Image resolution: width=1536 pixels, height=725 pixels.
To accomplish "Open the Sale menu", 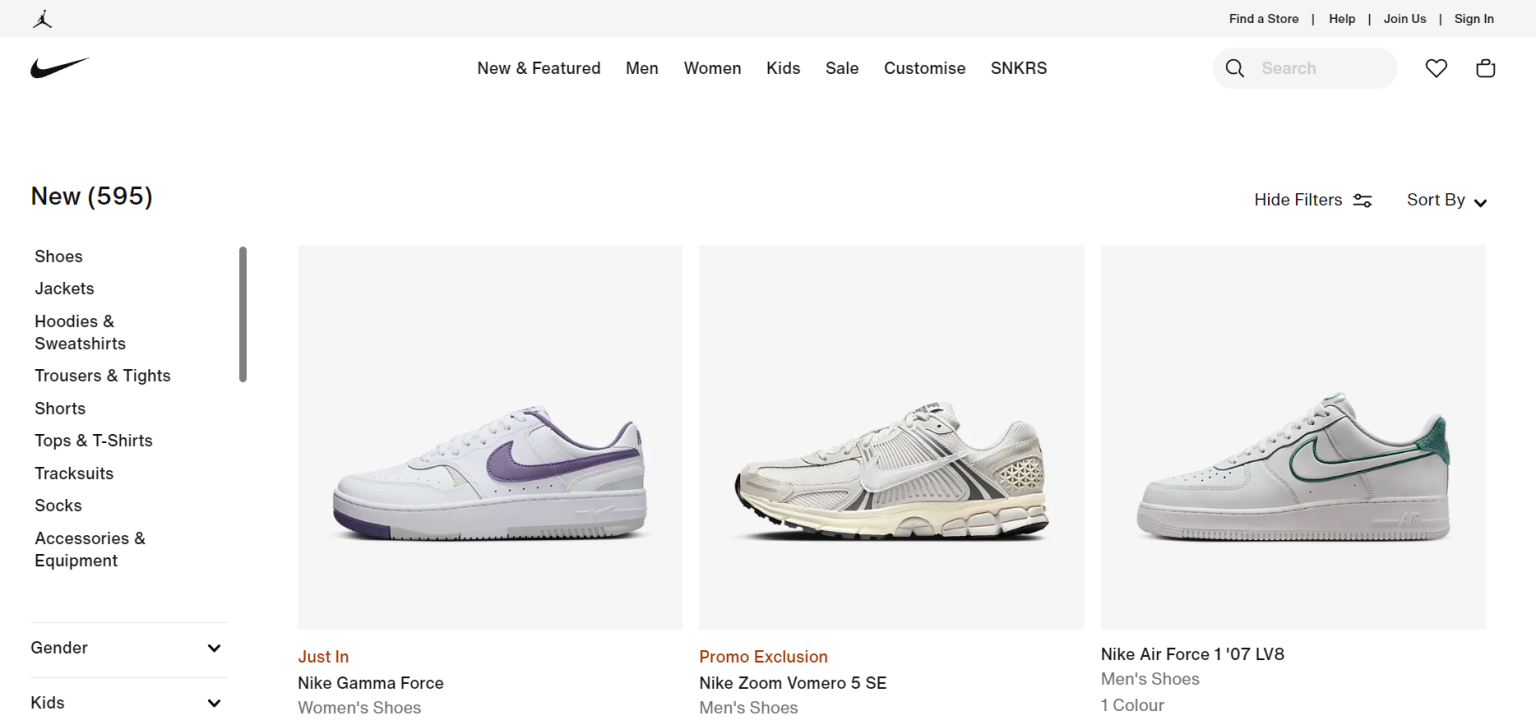I will tap(842, 68).
